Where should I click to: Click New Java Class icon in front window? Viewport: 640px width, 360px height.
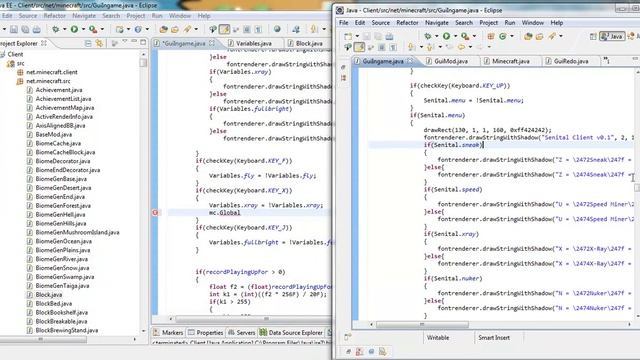[x=502, y=36]
